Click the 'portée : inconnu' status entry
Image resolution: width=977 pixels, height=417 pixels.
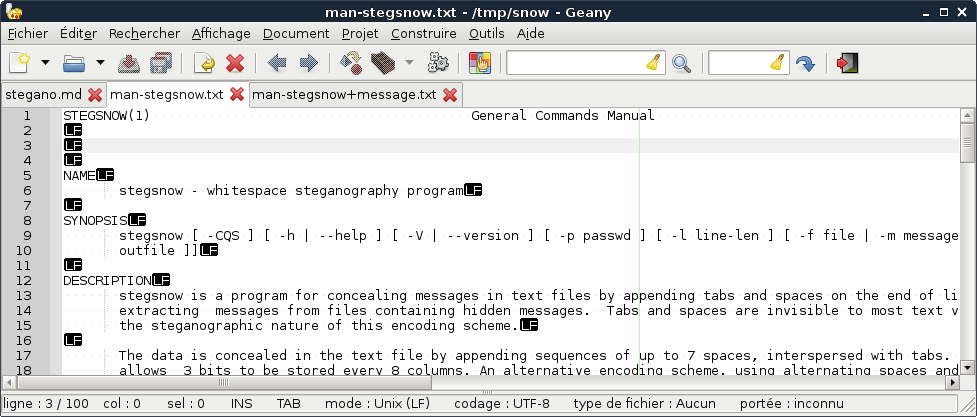792,404
